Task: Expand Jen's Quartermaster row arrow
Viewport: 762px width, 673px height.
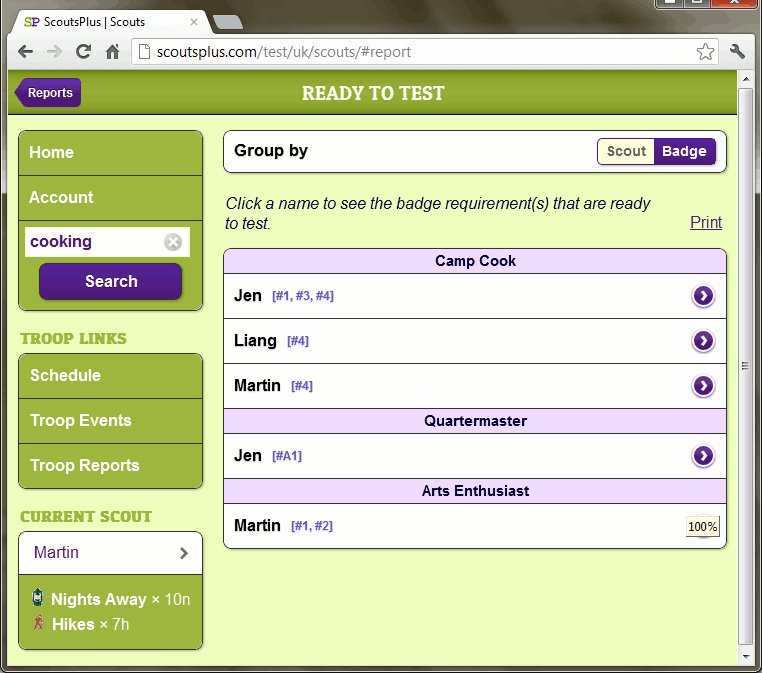Action: pos(703,456)
